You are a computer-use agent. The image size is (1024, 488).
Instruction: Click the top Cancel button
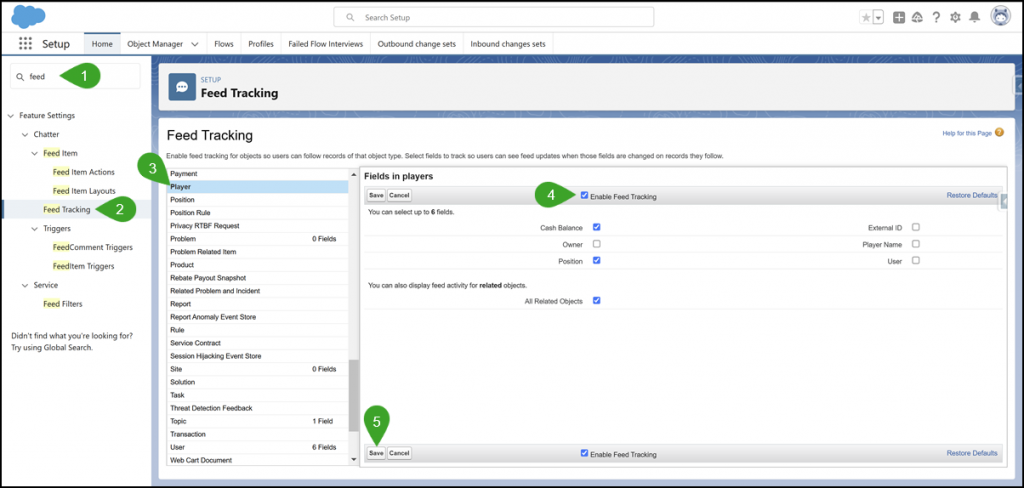(x=399, y=195)
